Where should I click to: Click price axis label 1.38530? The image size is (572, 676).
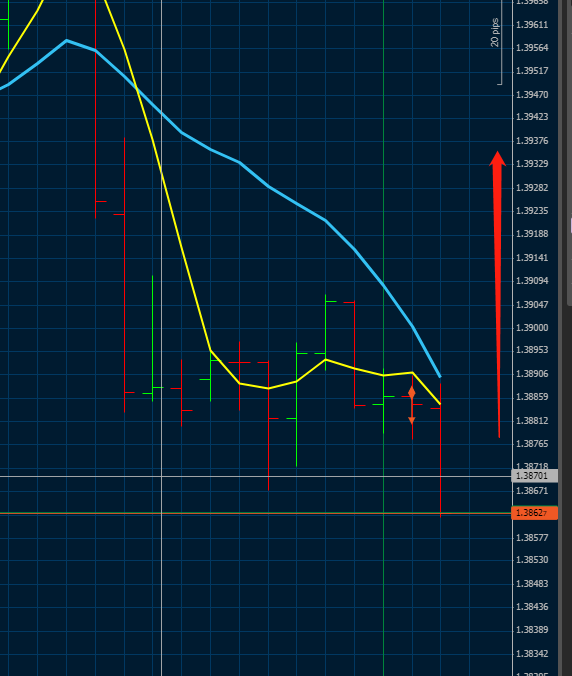[532, 560]
